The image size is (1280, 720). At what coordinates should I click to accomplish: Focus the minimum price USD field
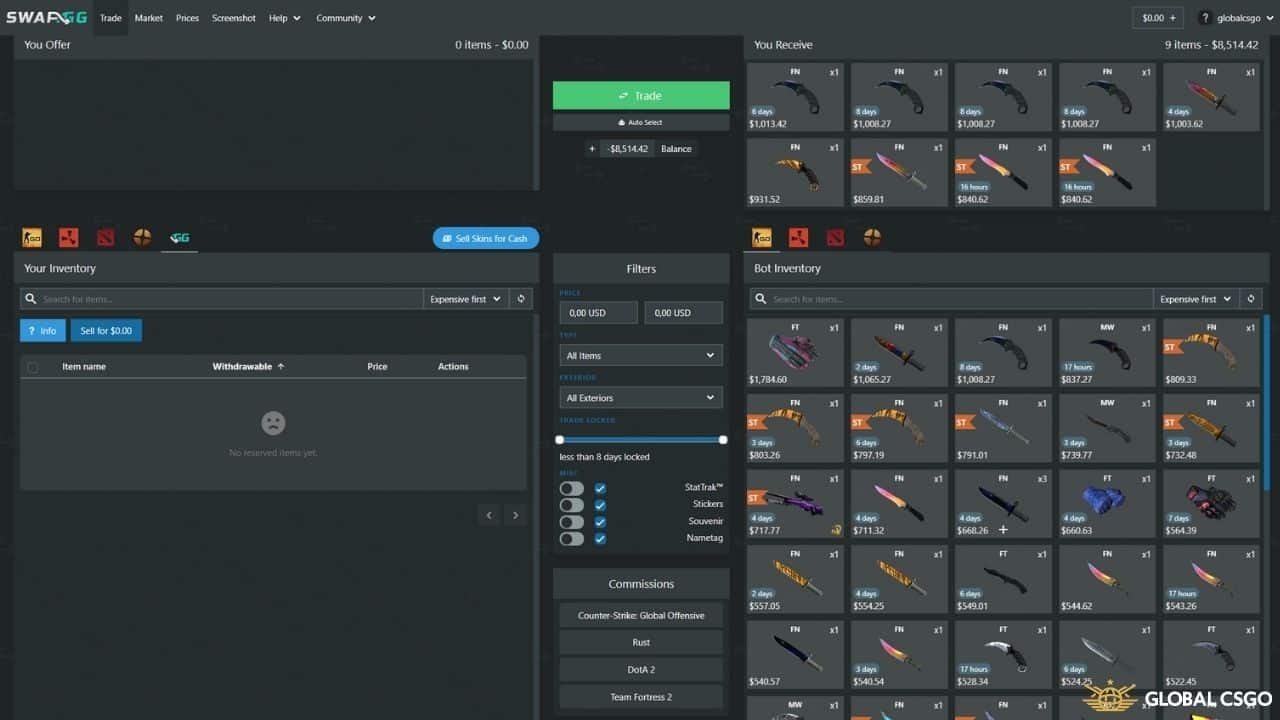(598, 313)
